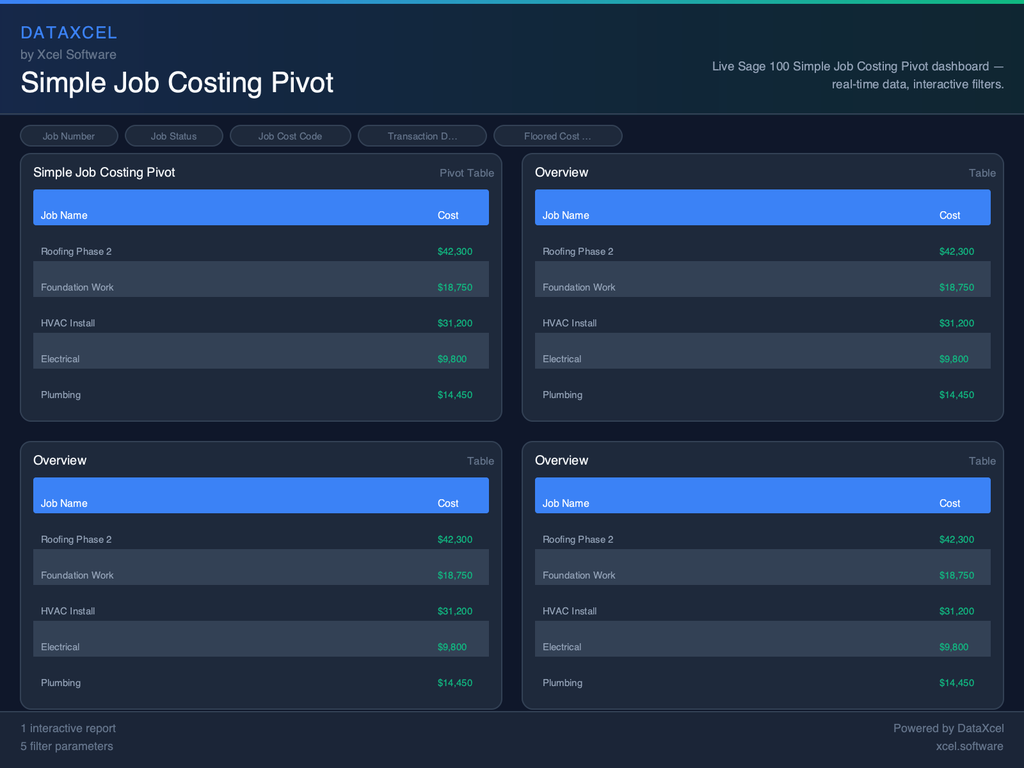Select HVAC Install in the top-right Overview table

pos(762,323)
